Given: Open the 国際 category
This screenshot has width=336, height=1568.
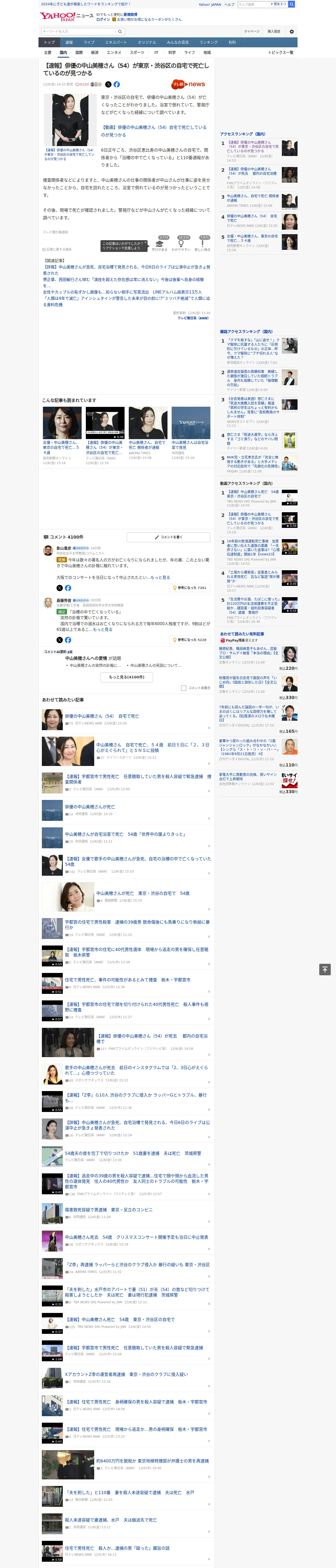Looking at the screenshot, I should [x=79, y=52].
